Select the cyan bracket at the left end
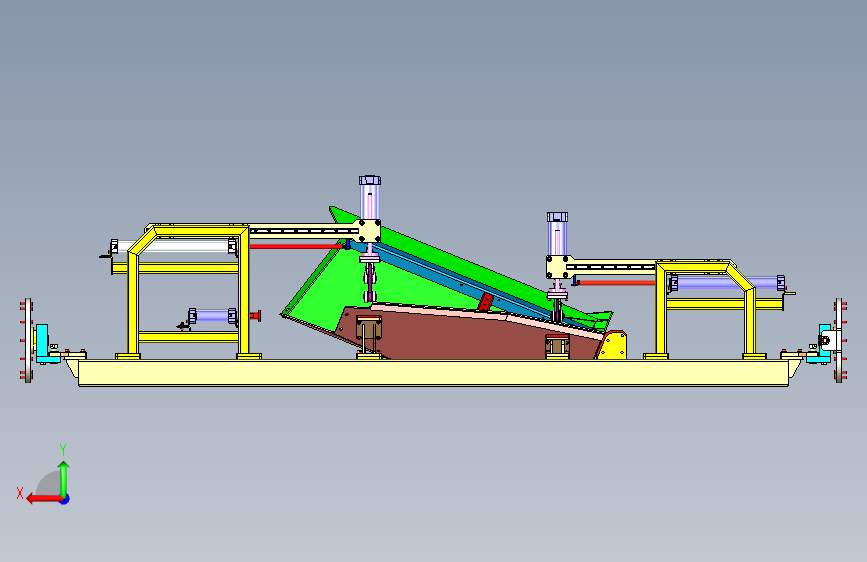The image size is (867, 562). 44,344
